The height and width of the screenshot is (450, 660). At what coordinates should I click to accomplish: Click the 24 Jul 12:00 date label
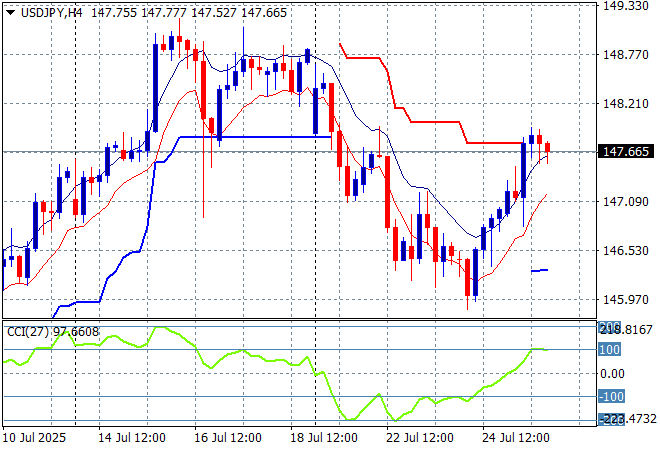click(x=516, y=438)
